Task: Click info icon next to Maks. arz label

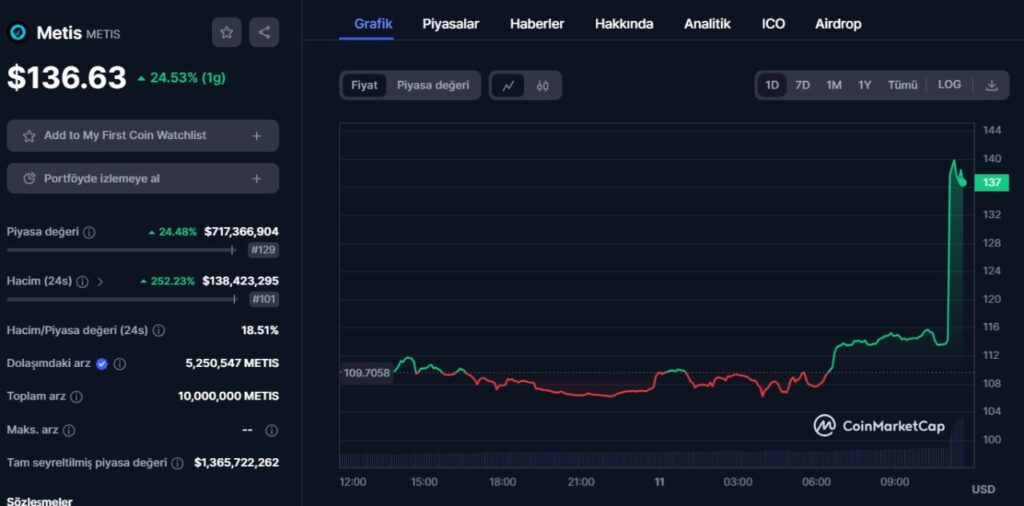Action: [x=69, y=431]
